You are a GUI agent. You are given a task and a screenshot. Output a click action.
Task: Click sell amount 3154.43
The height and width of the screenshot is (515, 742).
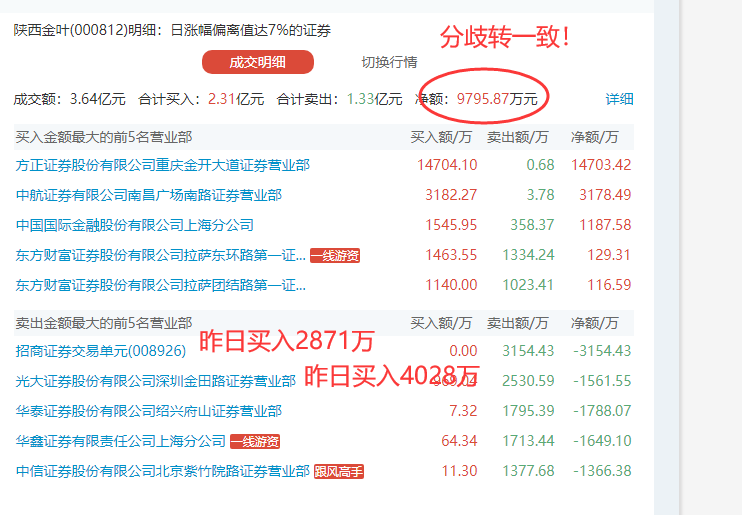(x=528, y=351)
